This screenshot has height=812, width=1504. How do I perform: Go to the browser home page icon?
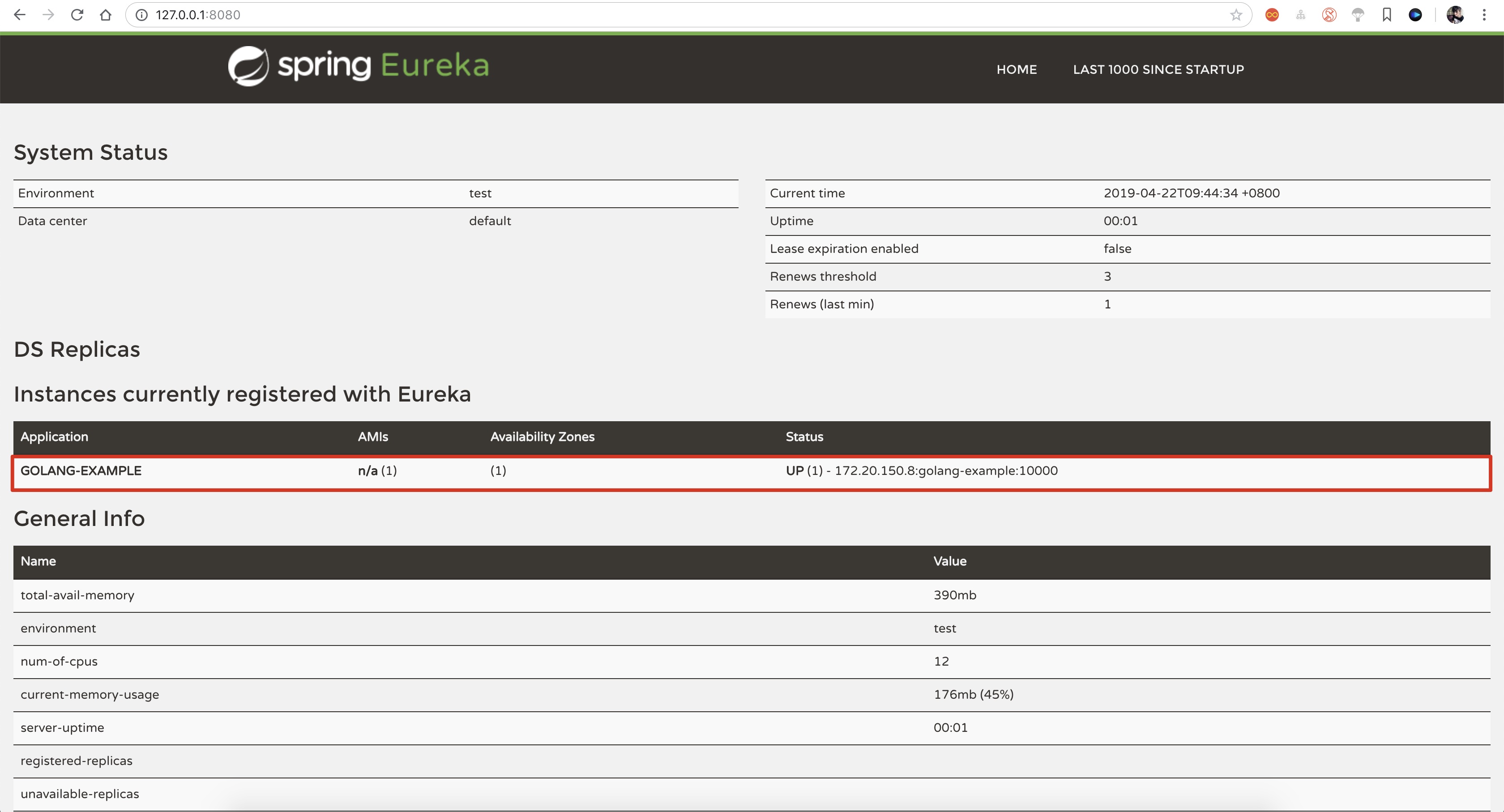(106, 15)
